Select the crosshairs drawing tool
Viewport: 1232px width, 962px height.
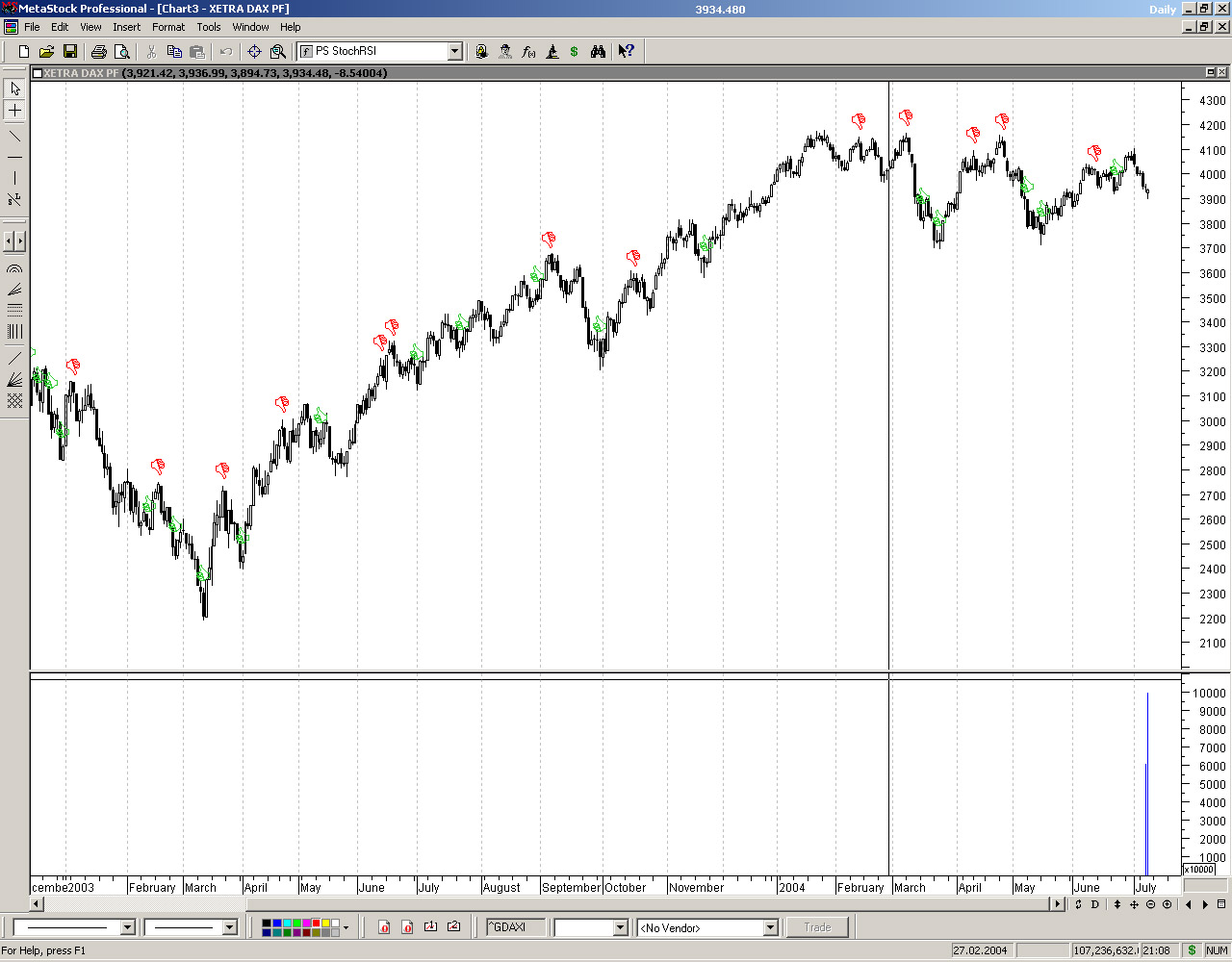tap(14, 111)
